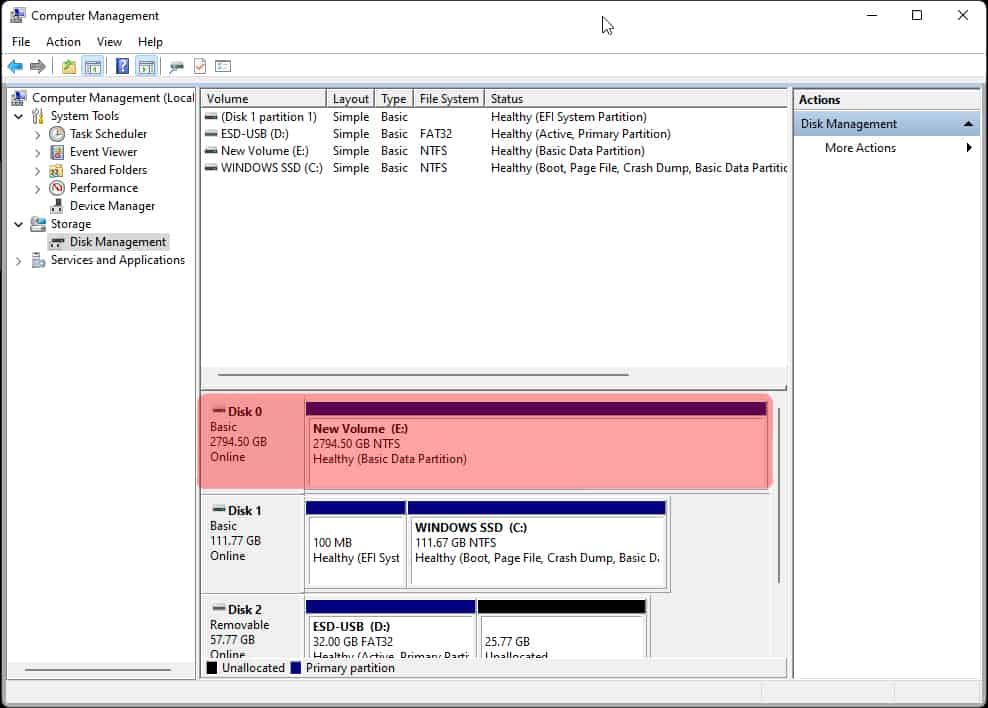
Task: Click the Storage icon in the tree
Action: 38,224
